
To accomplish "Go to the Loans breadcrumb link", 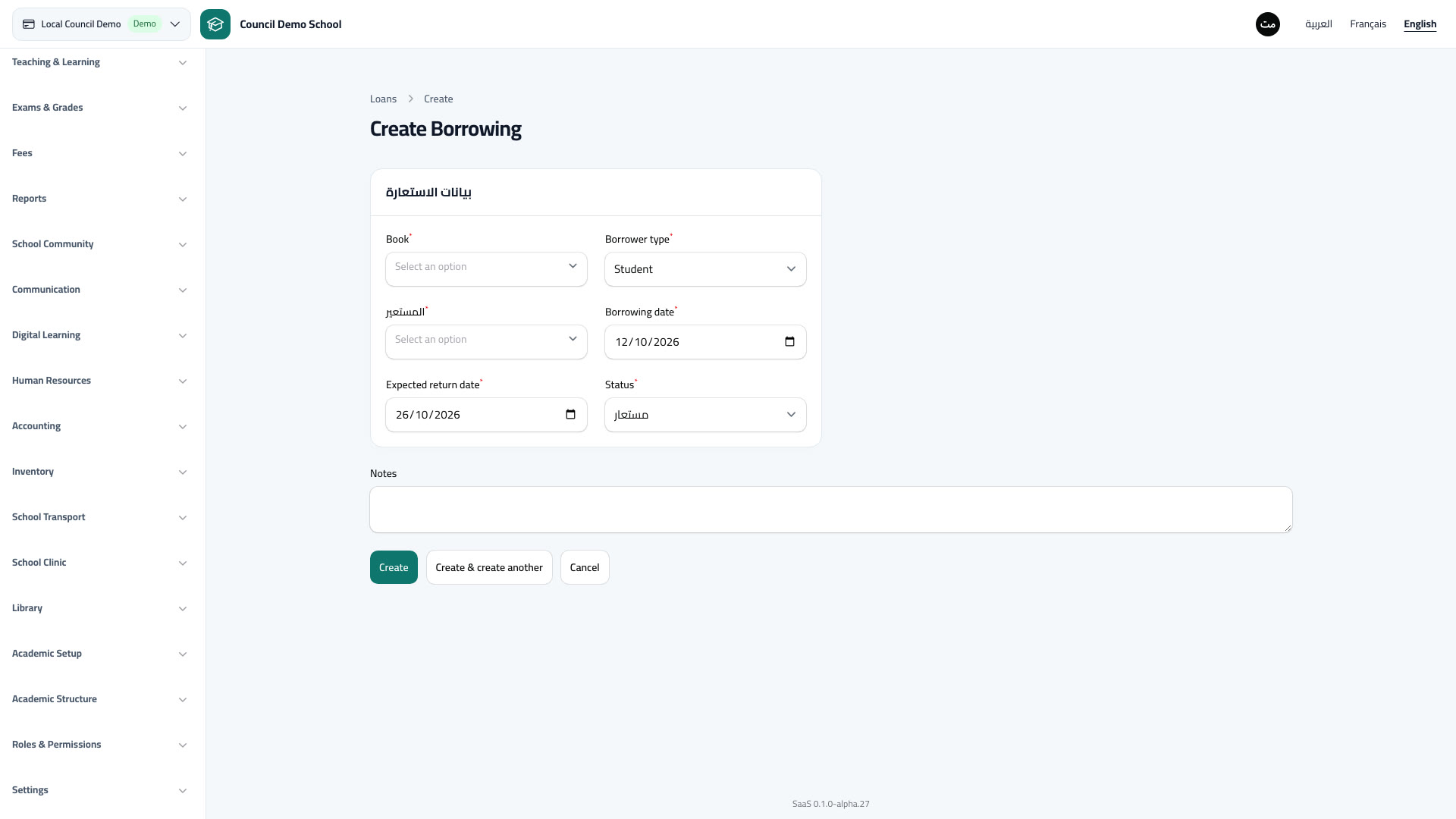I will point(383,99).
